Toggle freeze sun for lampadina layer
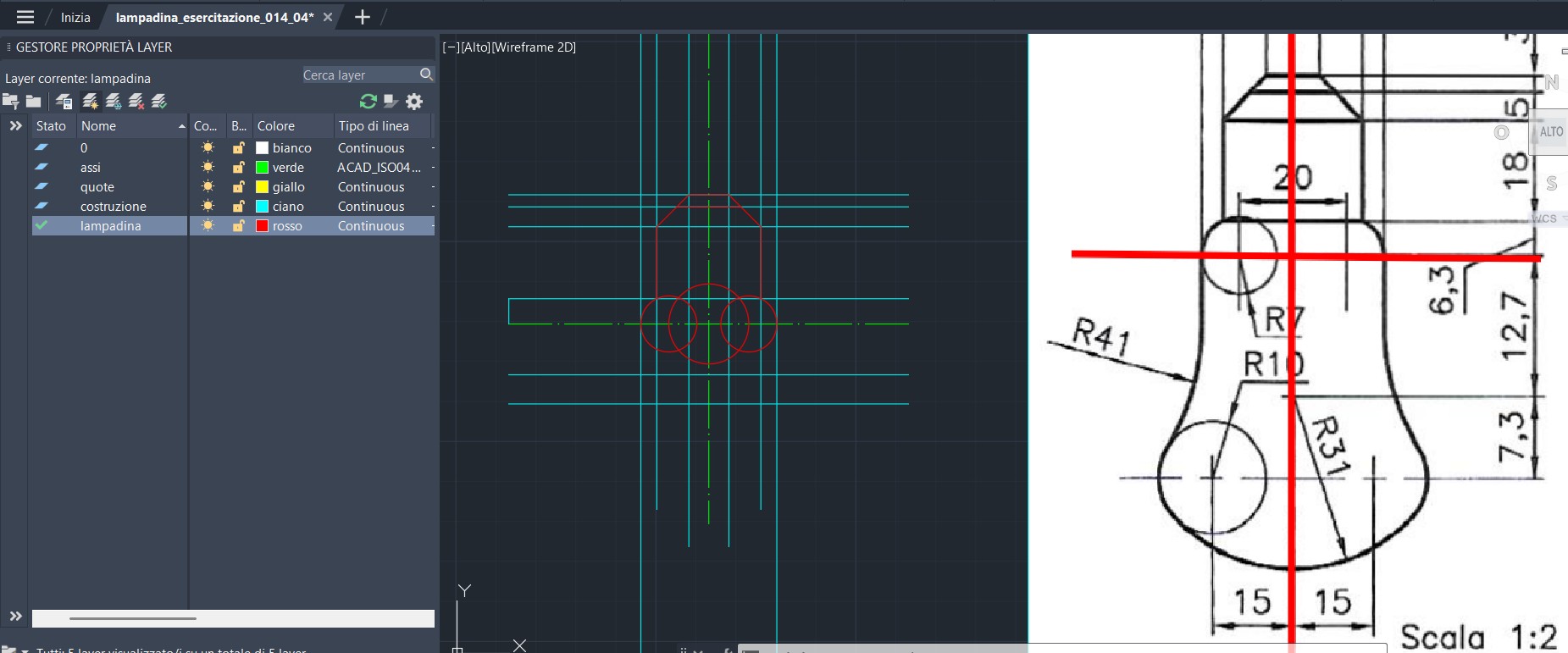1568x653 pixels. click(208, 226)
